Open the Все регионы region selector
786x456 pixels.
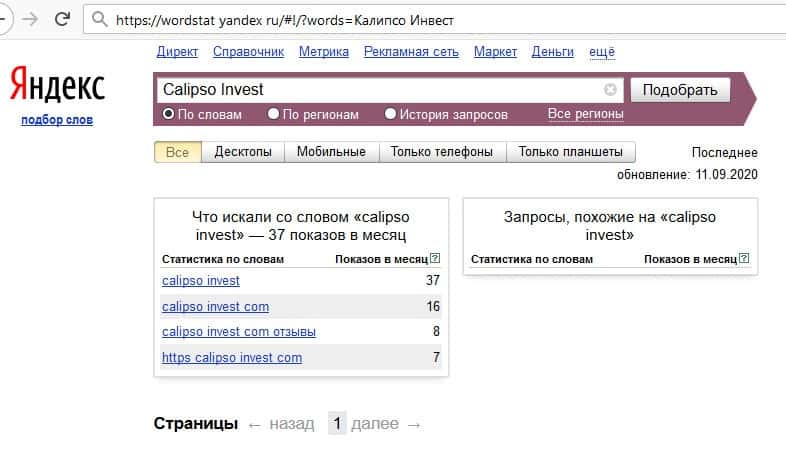tap(585, 114)
